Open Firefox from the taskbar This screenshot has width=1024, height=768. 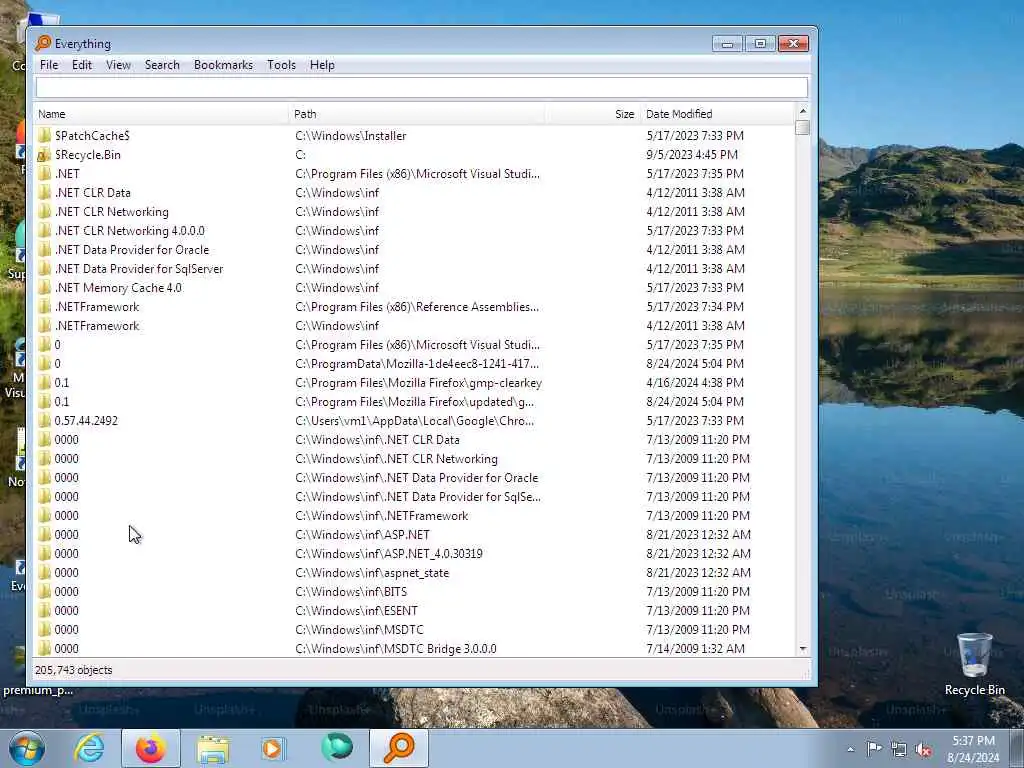[150, 748]
